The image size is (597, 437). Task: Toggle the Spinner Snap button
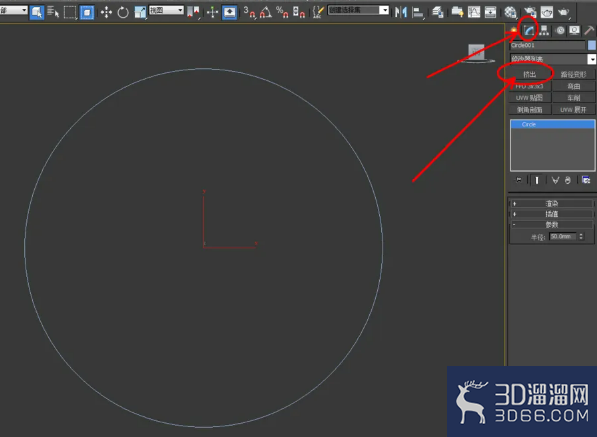click(299, 12)
